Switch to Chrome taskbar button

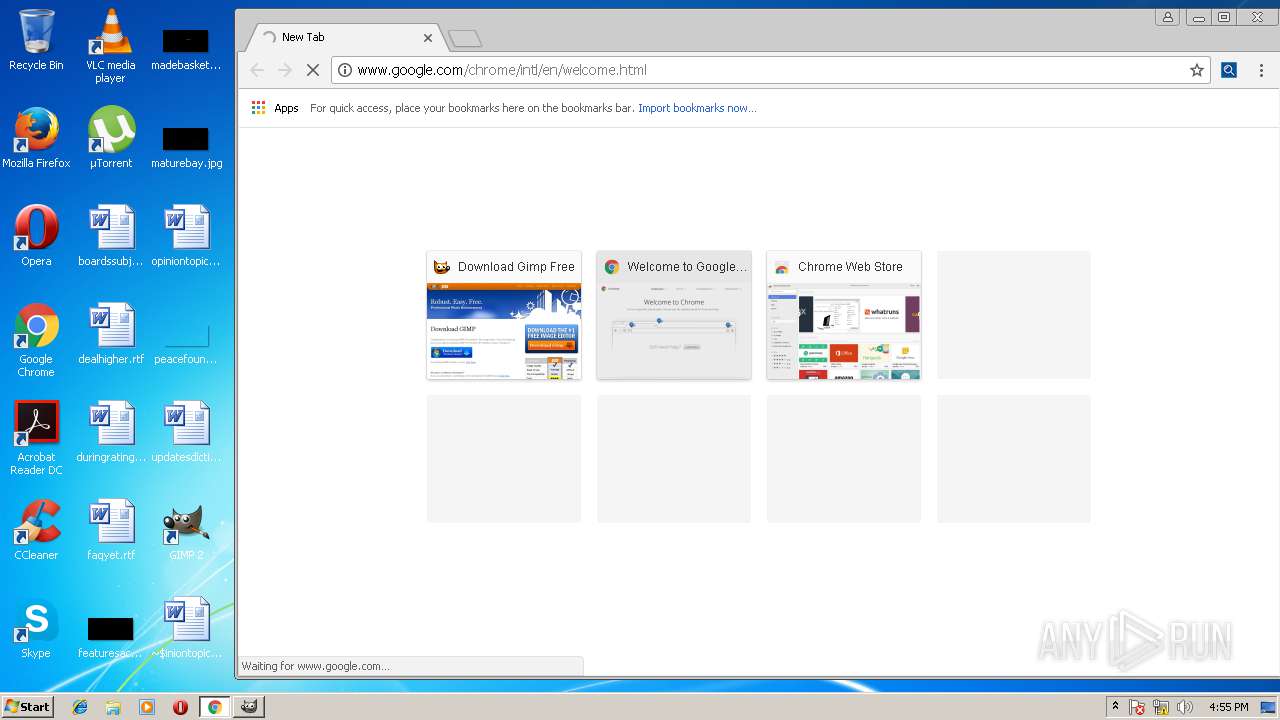[x=214, y=707]
